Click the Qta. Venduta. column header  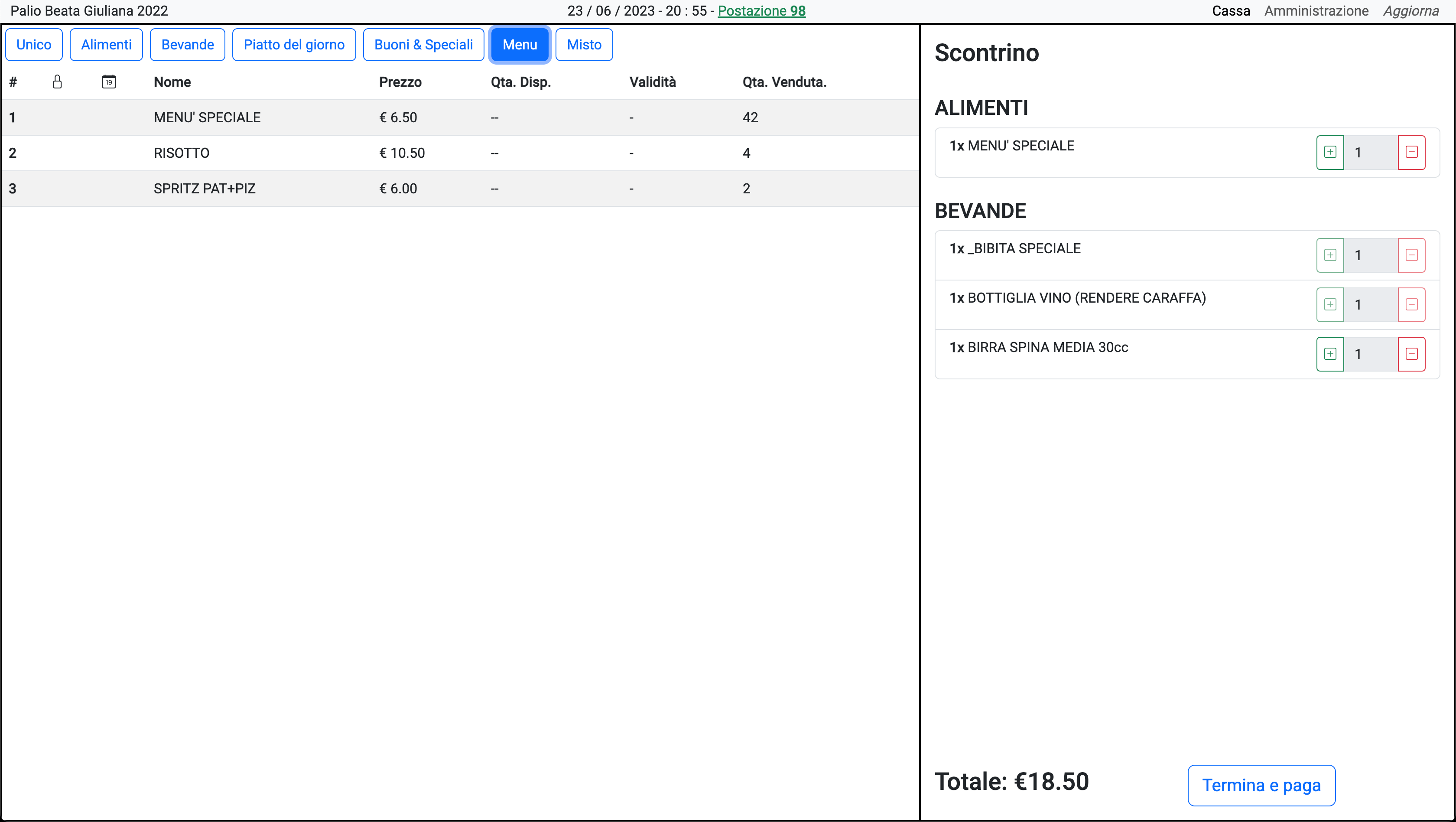[x=784, y=82]
